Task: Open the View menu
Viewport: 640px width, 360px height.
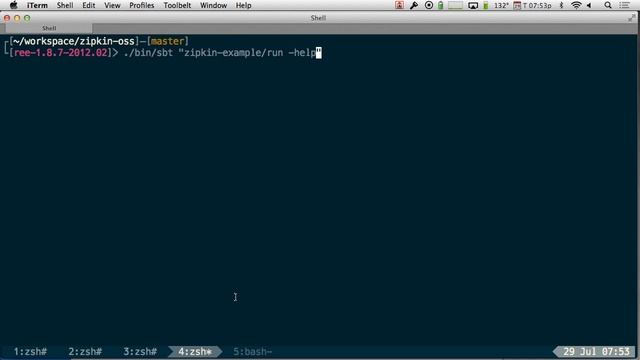Action: [x=112, y=5]
